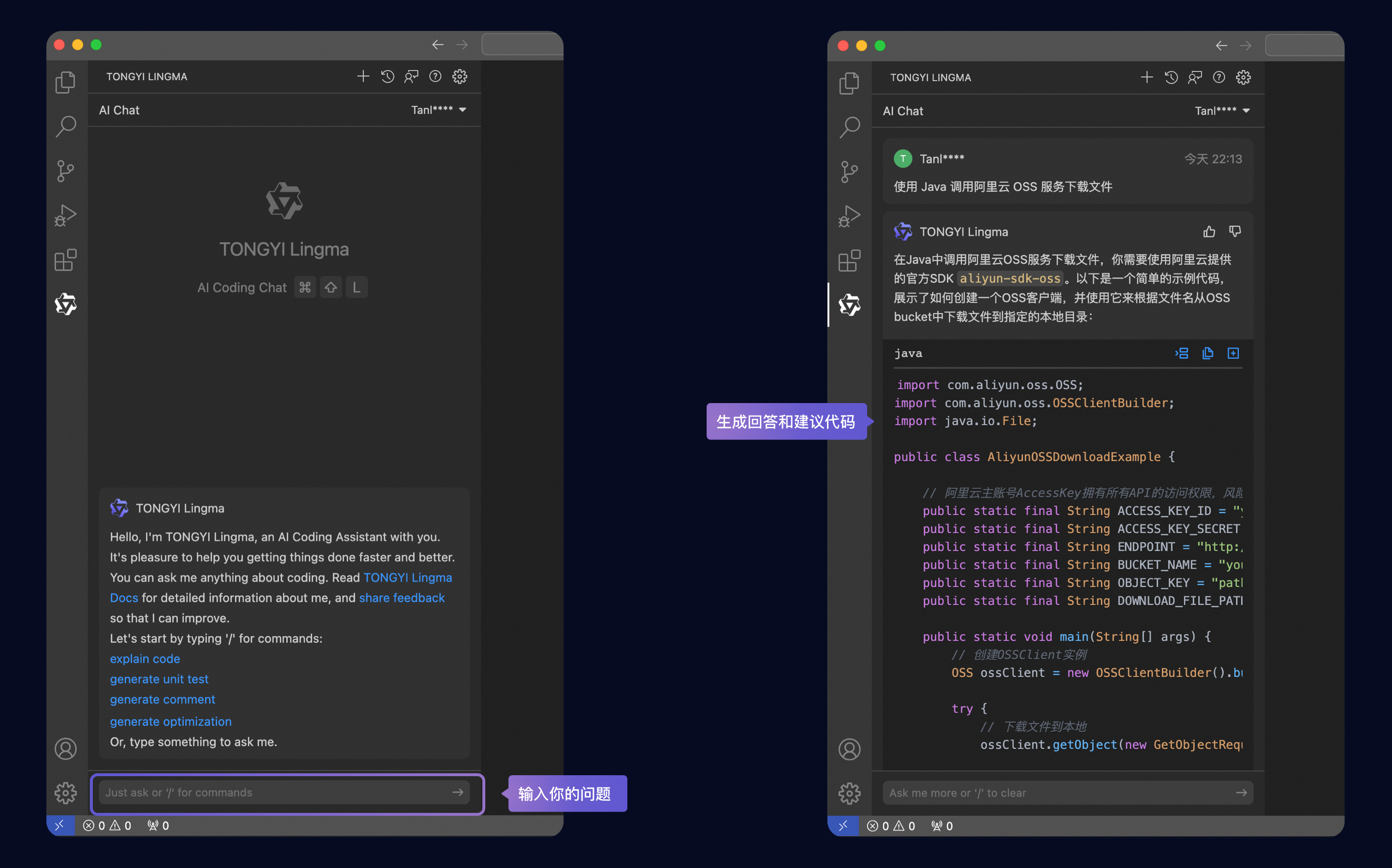Click search field in right window titlebar
This screenshot has height=868, width=1392.
click(1305, 45)
